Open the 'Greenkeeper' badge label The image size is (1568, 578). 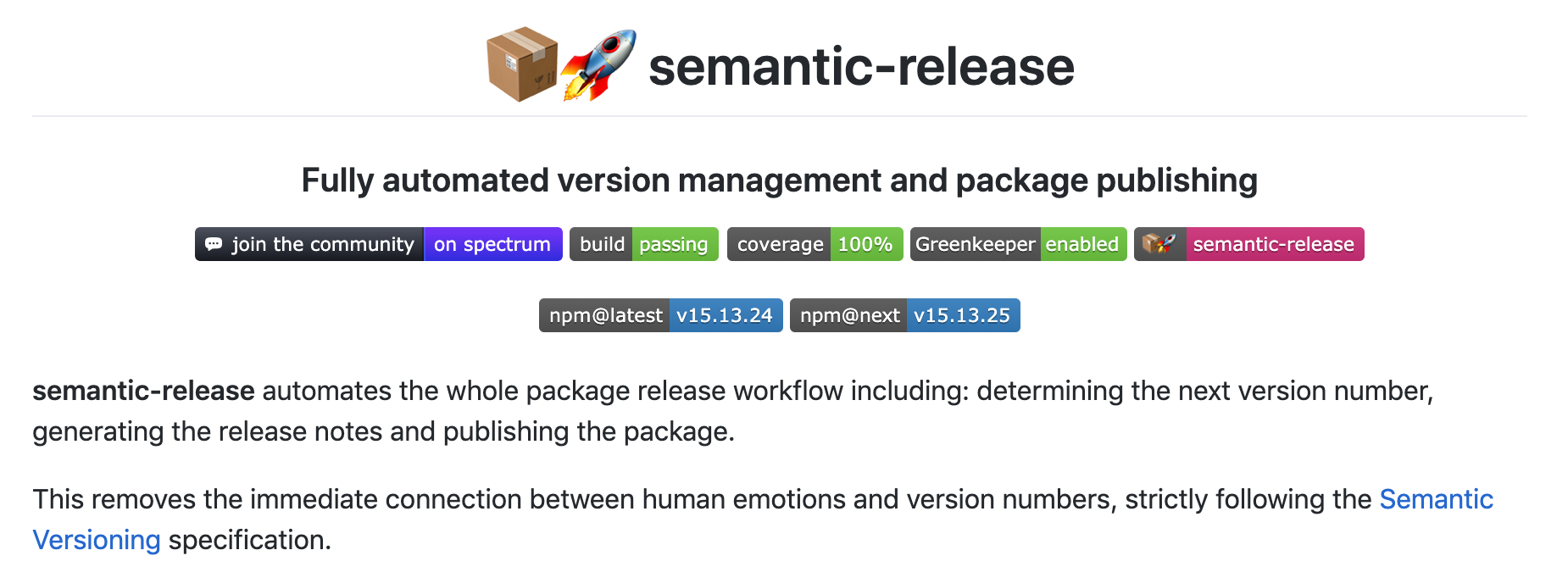[975, 244]
